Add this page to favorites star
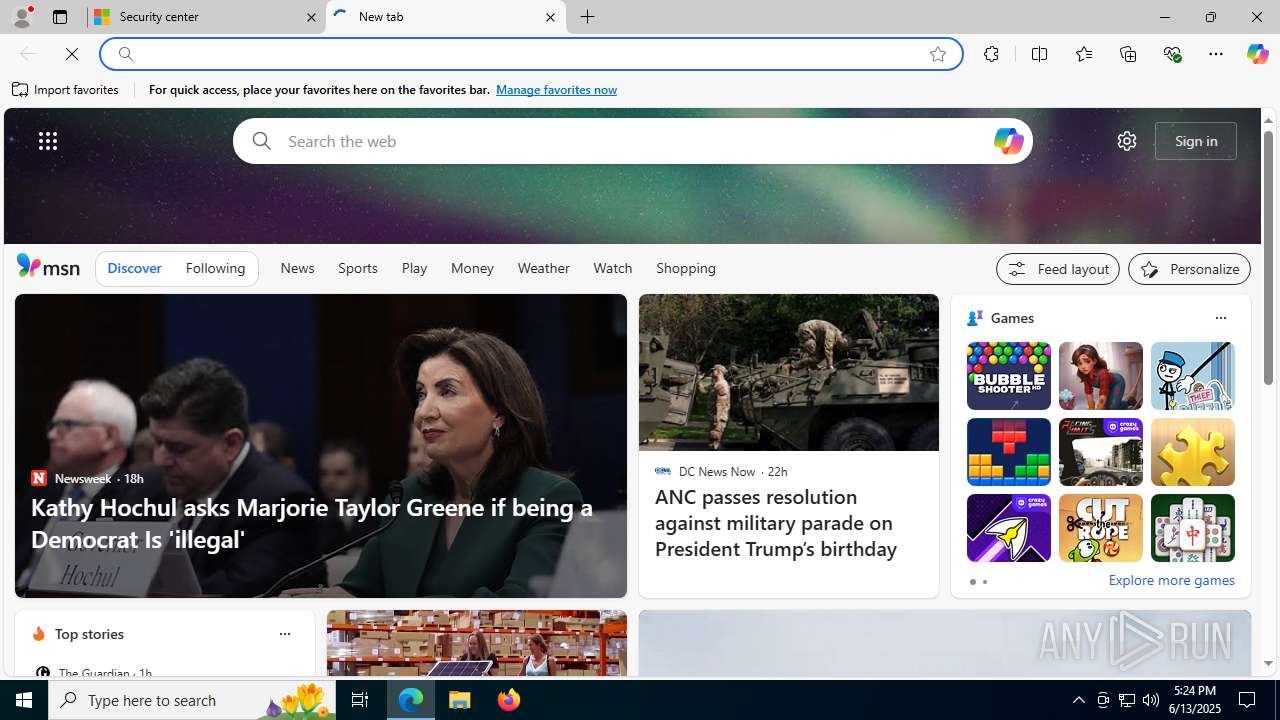Image resolution: width=1280 pixels, height=720 pixels. pos(938,54)
